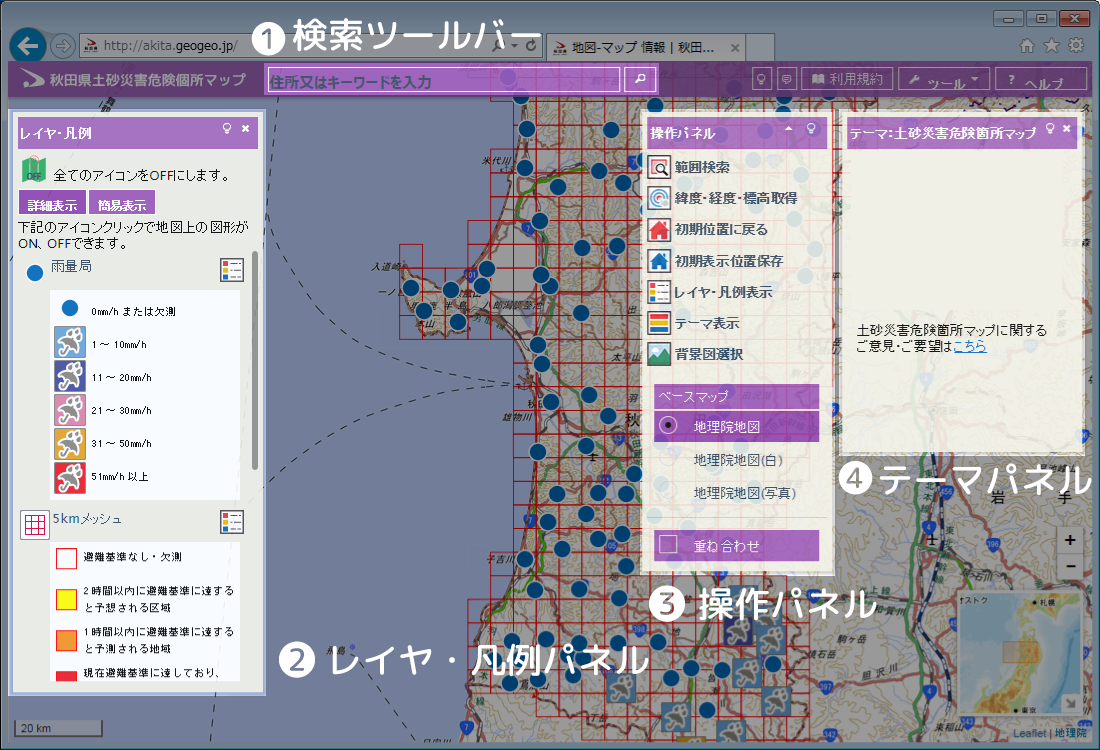Image resolution: width=1100 pixels, height=750 pixels.
Task: Close the テーマ panel
Action: point(1067,128)
